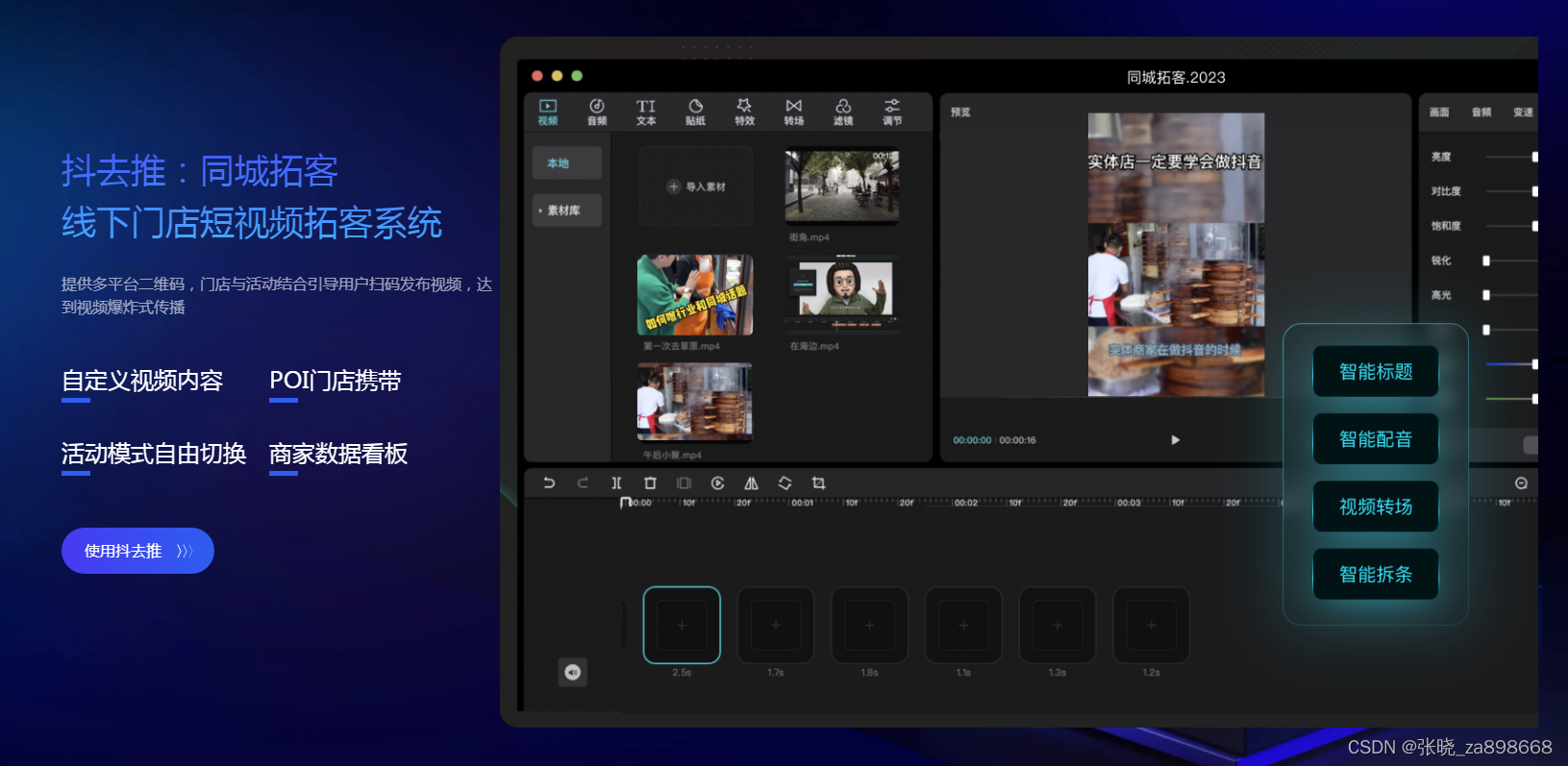Switch to the 变速 speed tab
Image resolution: width=1568 pixels, height=766 pixels.
[x=1523, y=112]
